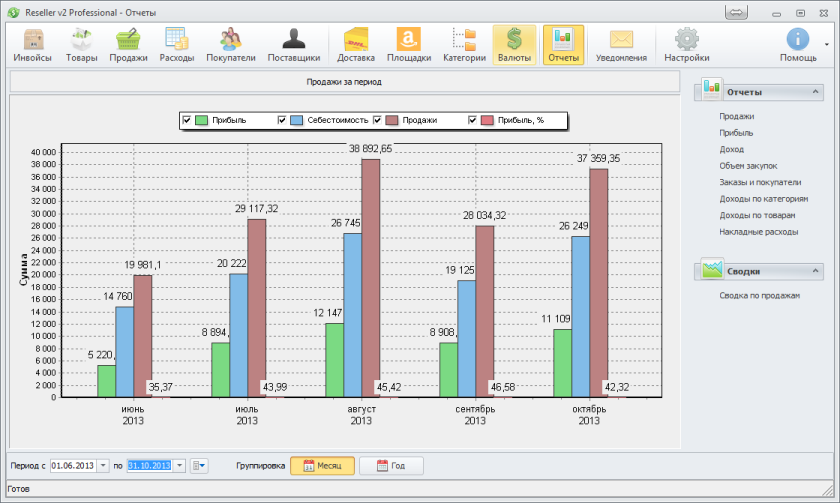
Task: Open the end date dropdown calendar
Action: tap(180, 466)
